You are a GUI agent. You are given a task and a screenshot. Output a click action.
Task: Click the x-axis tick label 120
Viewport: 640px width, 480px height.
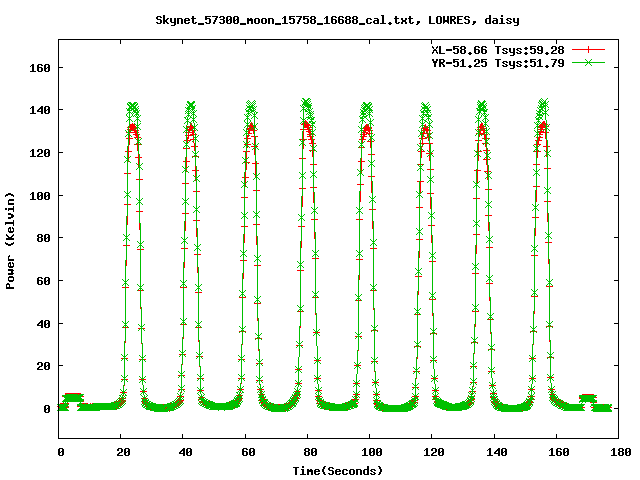pyautogui.click(x=433, y=452)
